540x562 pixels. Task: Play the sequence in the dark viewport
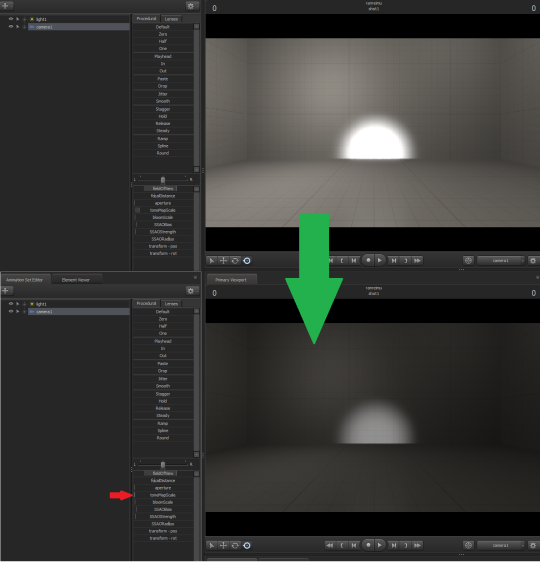pyautogui.click(x=380, y=545)
